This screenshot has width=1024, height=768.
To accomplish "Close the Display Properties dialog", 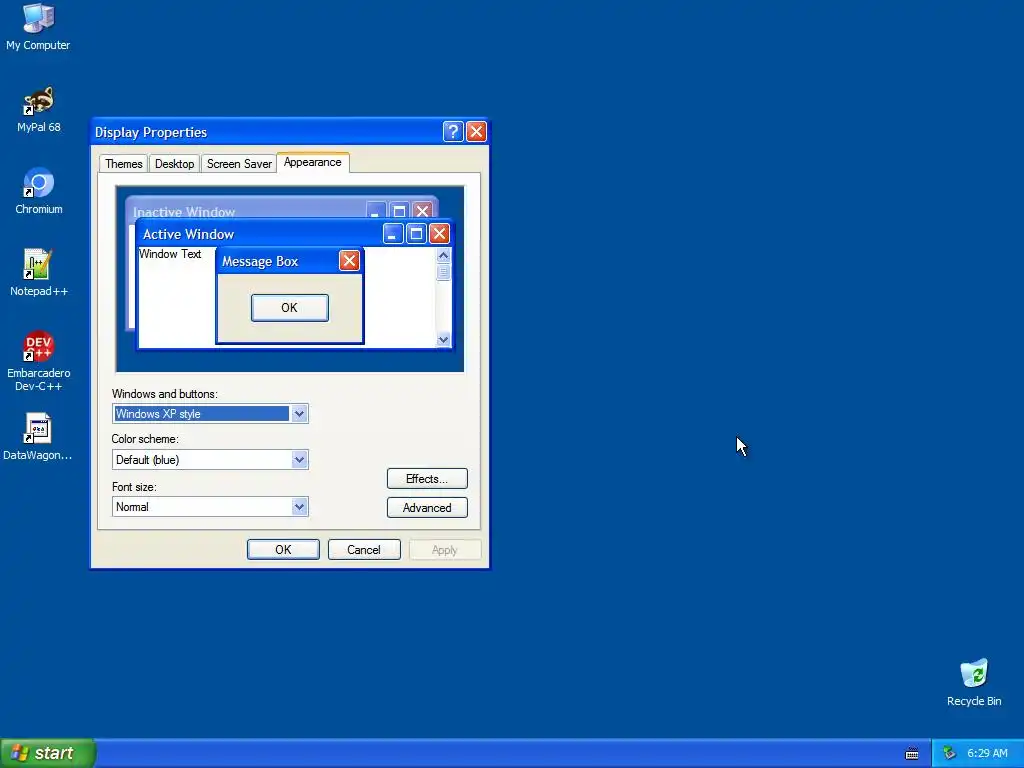I will [476, 131].
